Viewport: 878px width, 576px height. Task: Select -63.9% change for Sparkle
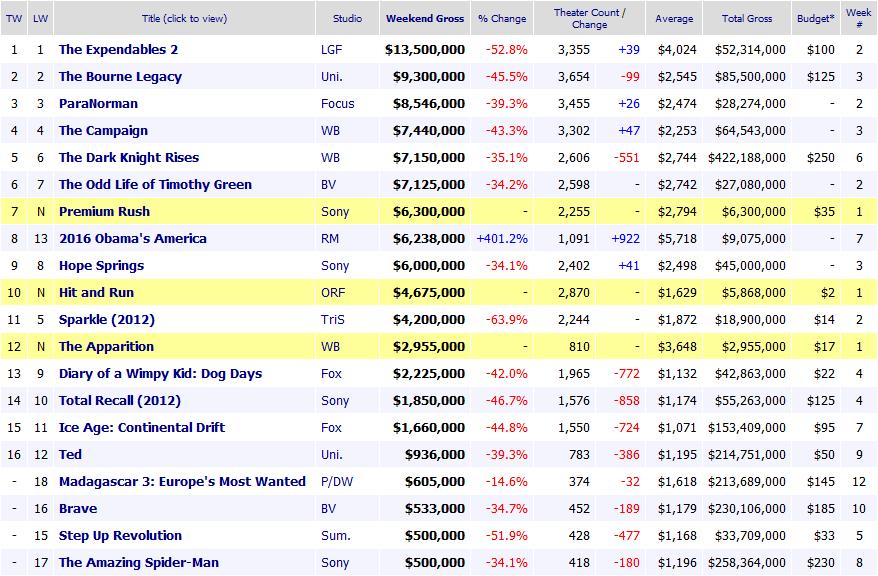click(x=506, y=320)
